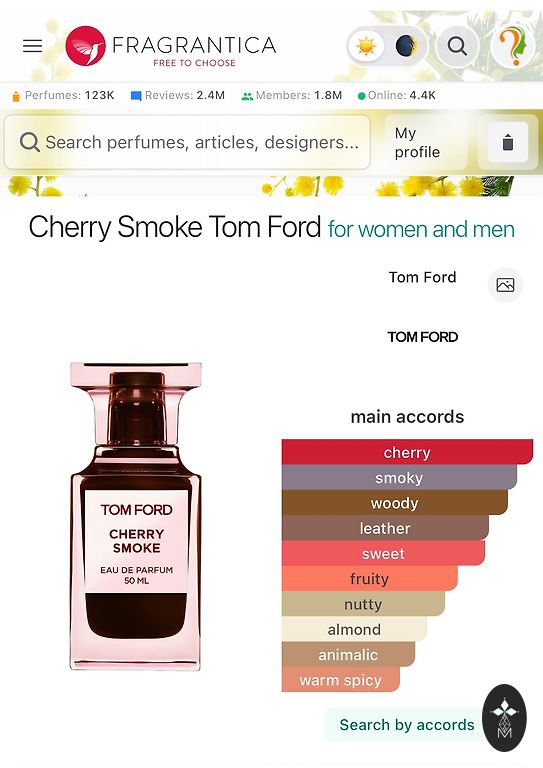543x768 pixels.
Task: Open the question mark face icon
Action: [x=512, y=46]
